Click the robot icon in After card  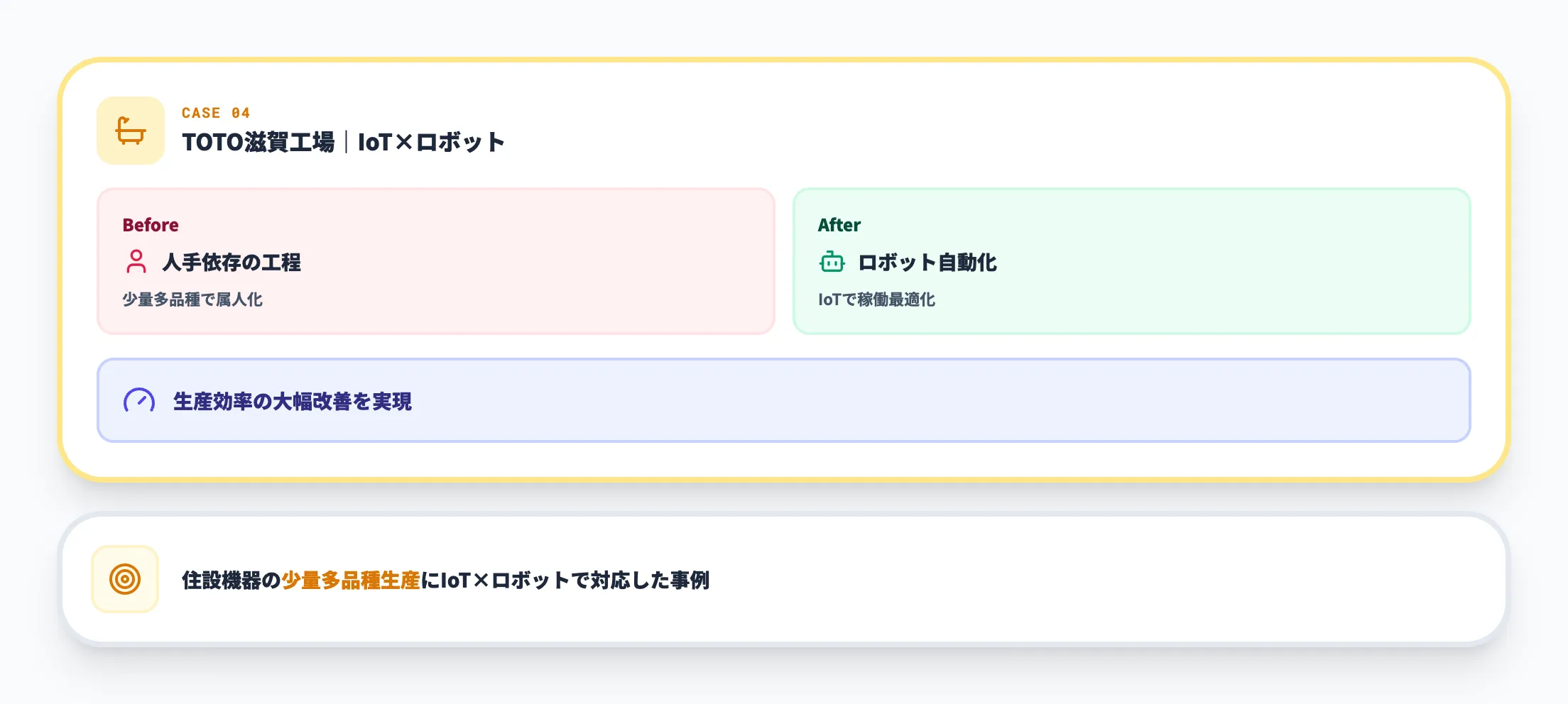(832, 262)
